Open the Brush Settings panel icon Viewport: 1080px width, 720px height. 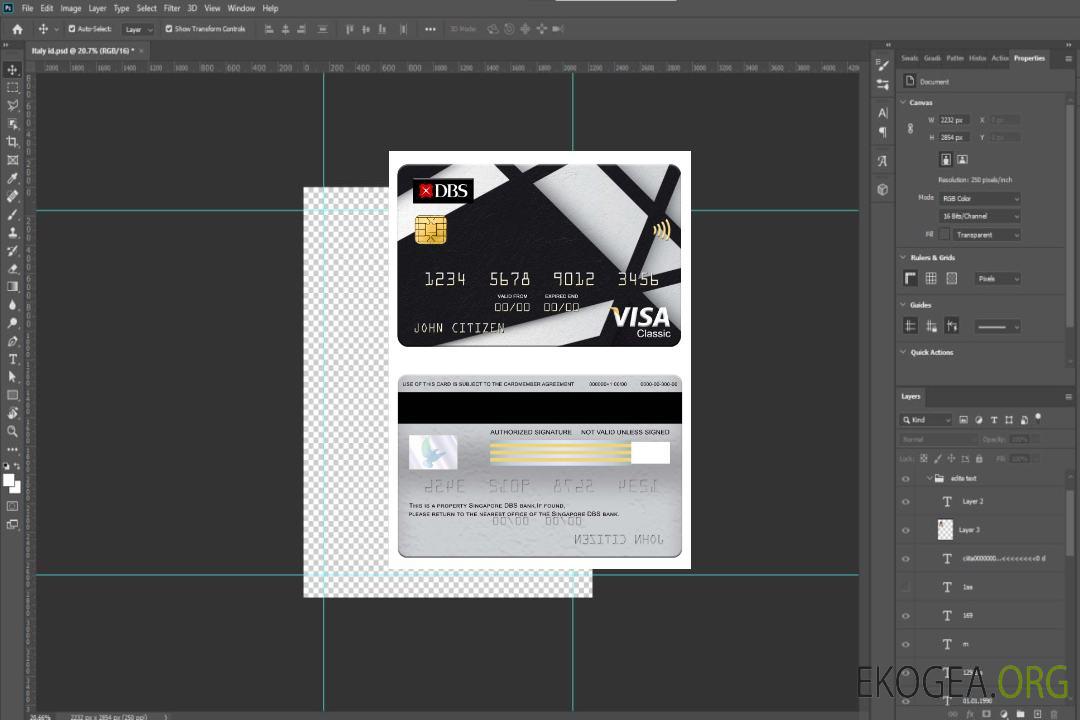[x=883, y=65]
